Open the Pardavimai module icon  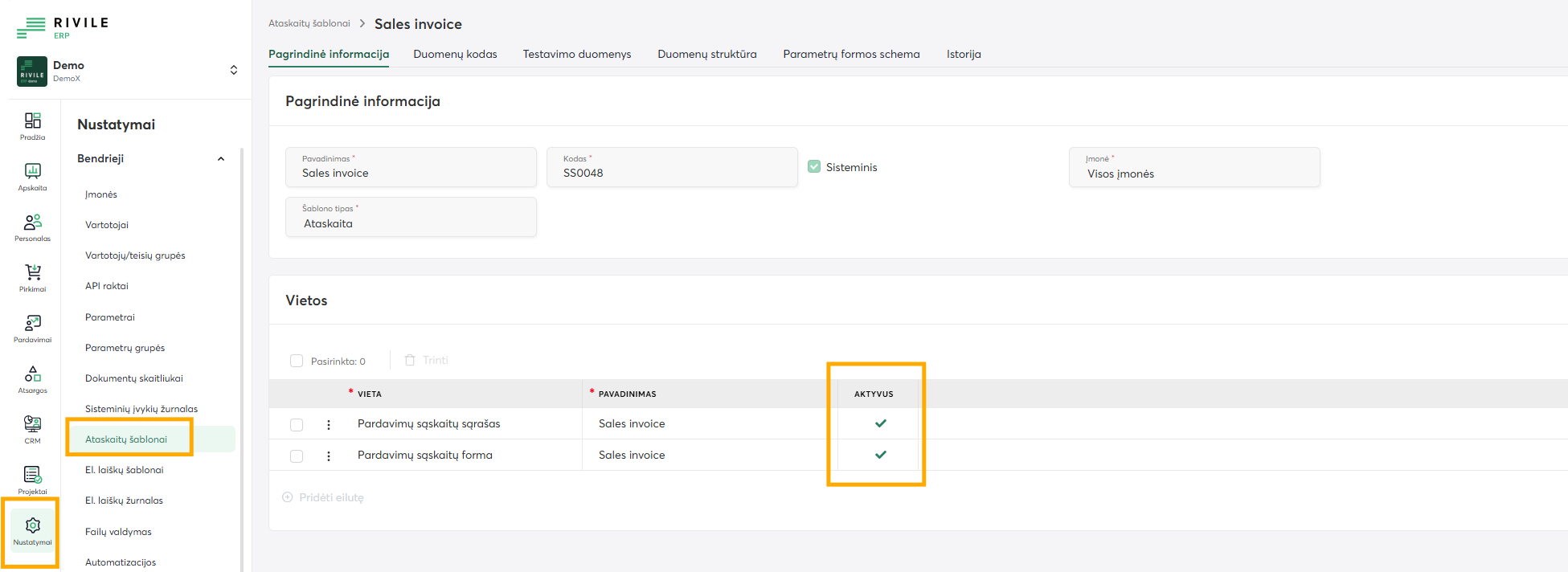32,328
